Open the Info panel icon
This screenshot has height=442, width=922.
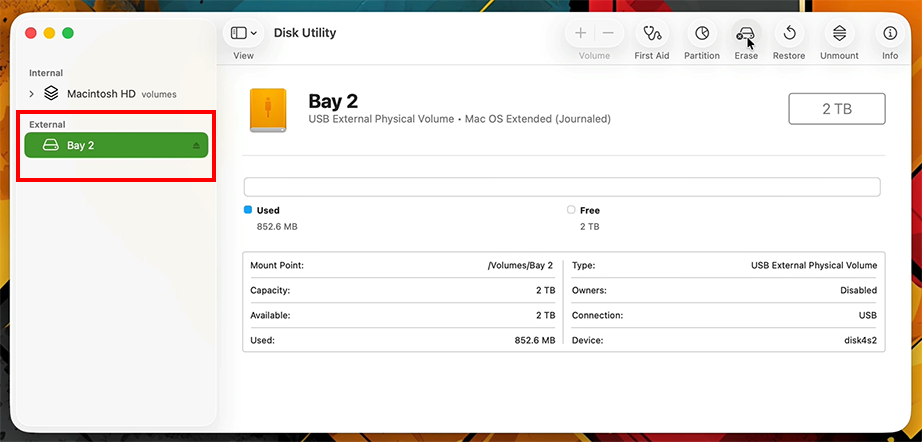890,34
